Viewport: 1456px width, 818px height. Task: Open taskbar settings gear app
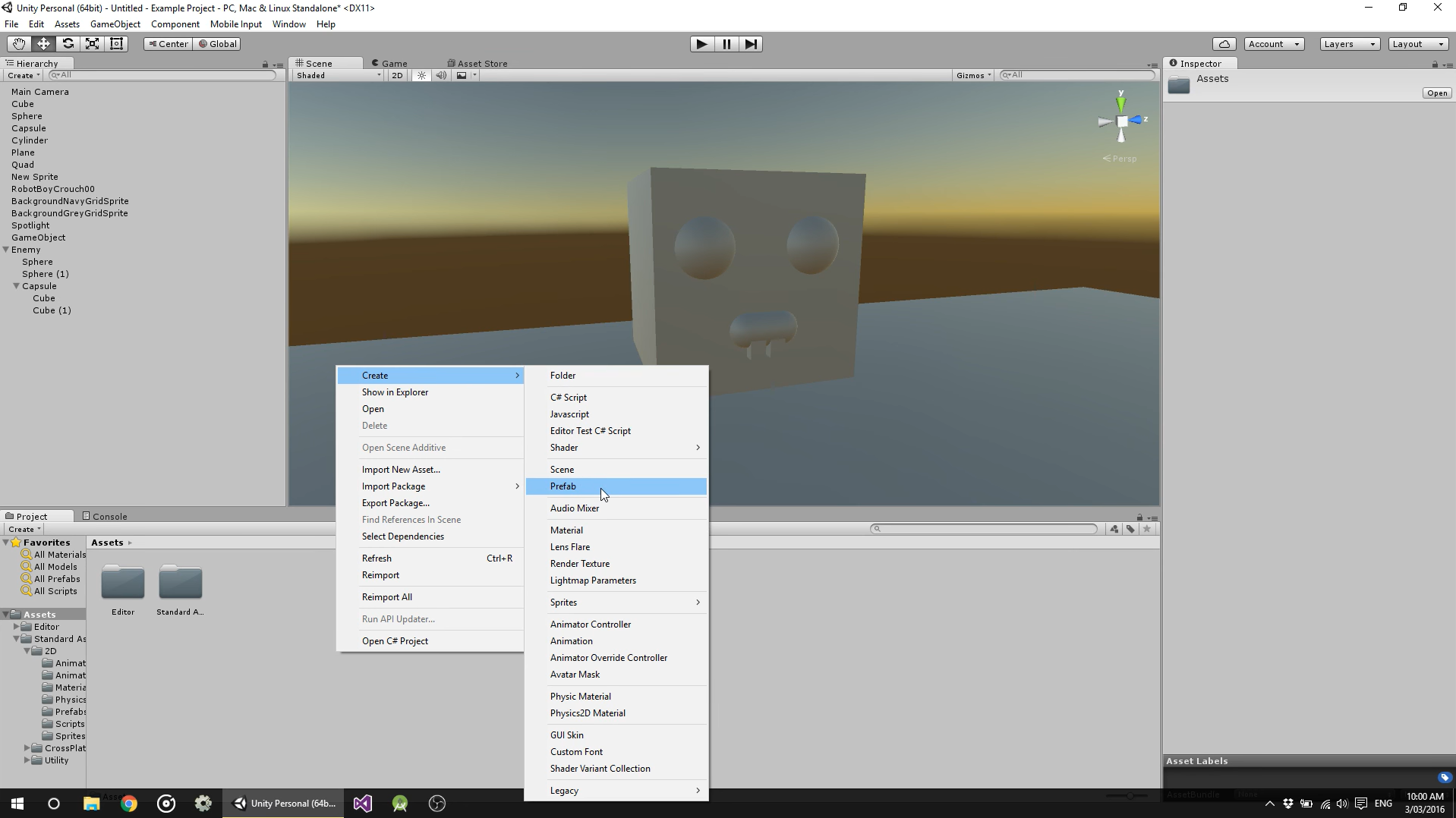pyautogui.click(x=203, y=804)
